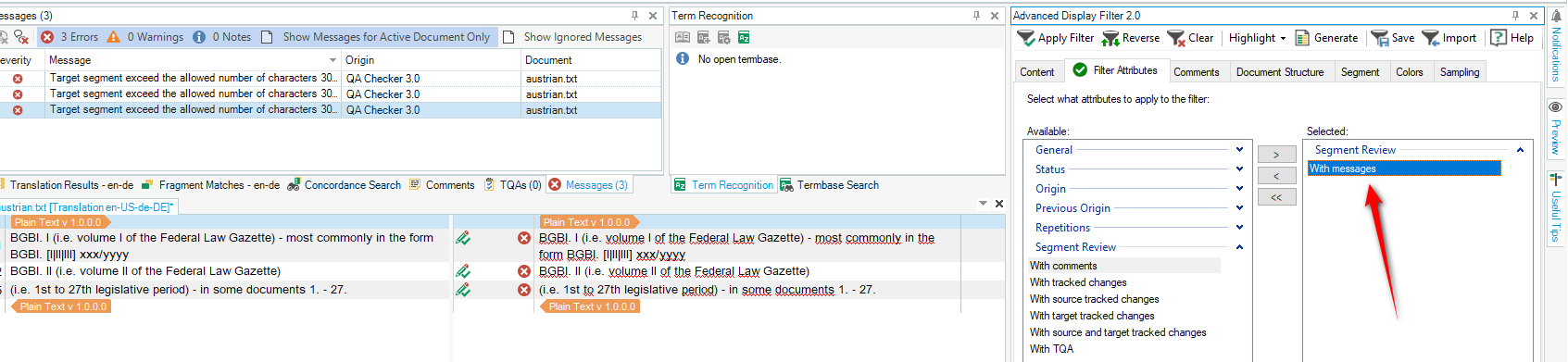Click segment status pencil icon for 'volume II' row
Screen dimensions: 1568x362
point(463,271)
